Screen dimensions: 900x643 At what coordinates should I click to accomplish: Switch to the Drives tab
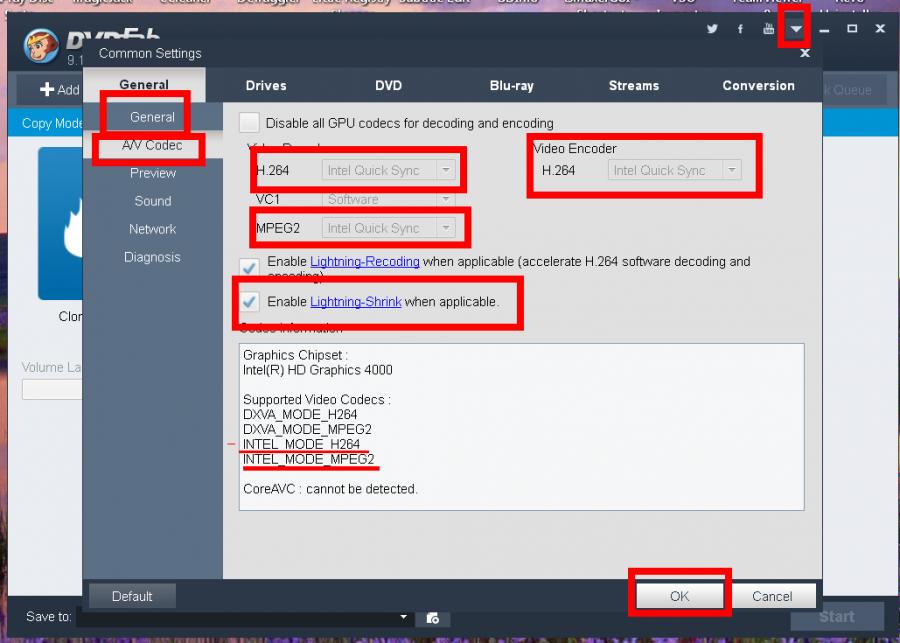click(266, 86)
